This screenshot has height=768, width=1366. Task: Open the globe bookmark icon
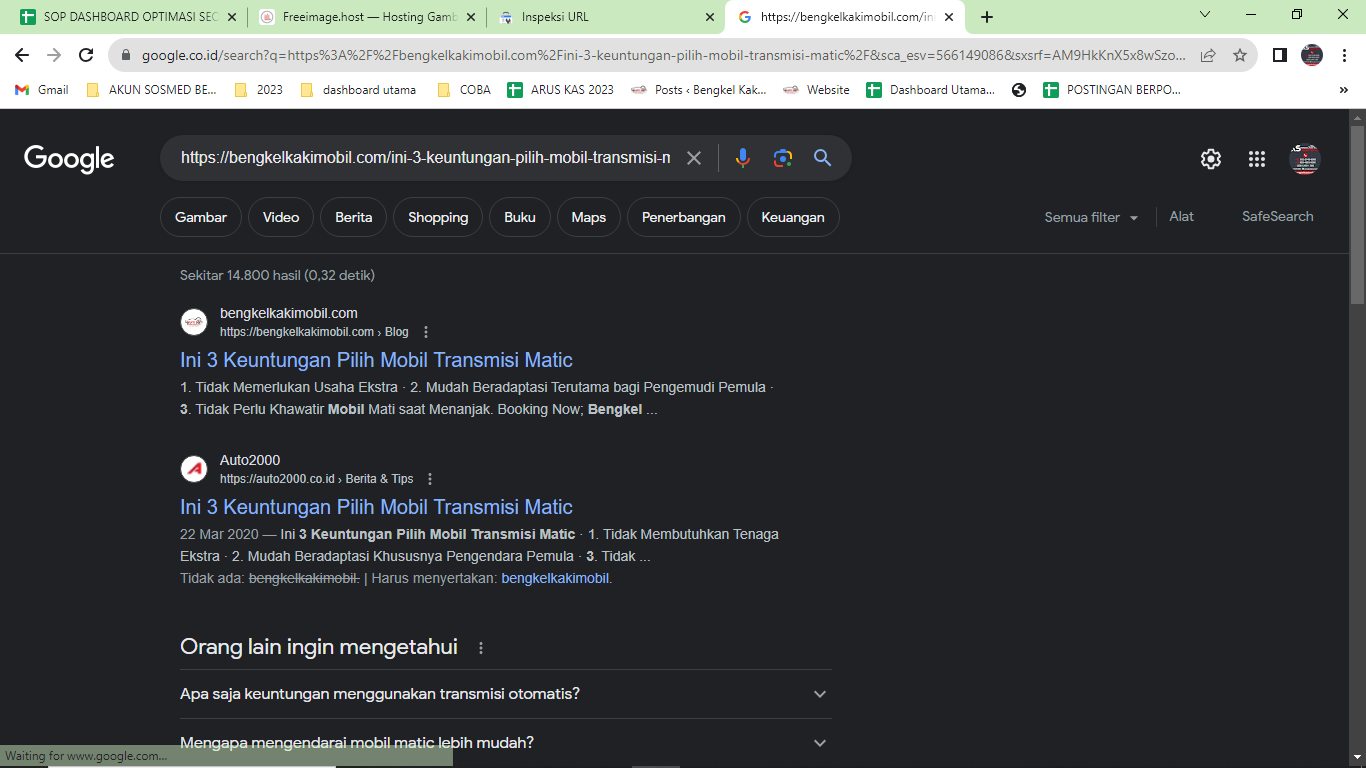click(x=1019, y=90)
